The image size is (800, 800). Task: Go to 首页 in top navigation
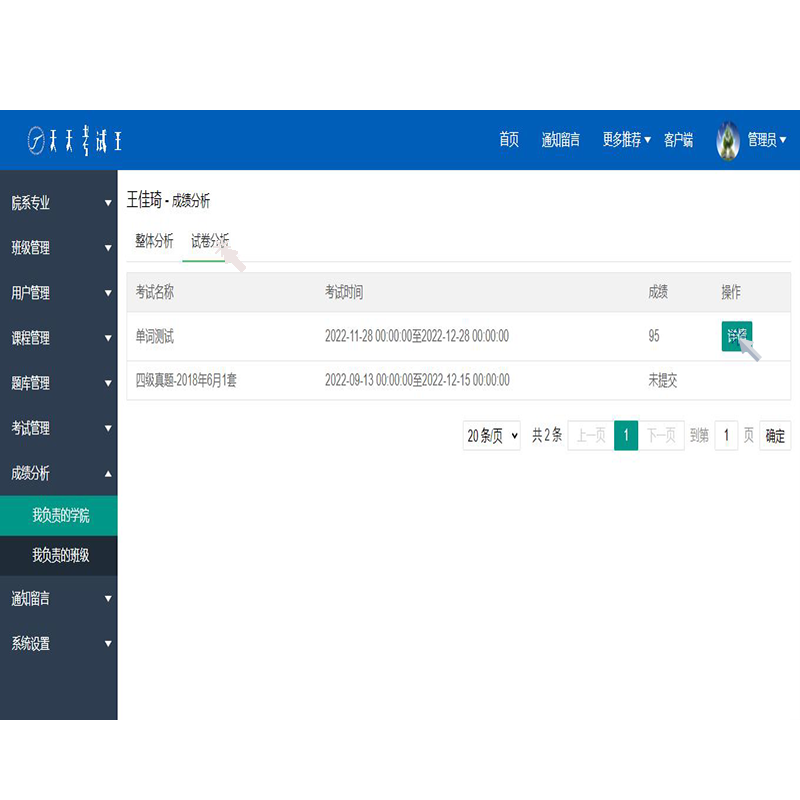(509, 139)
